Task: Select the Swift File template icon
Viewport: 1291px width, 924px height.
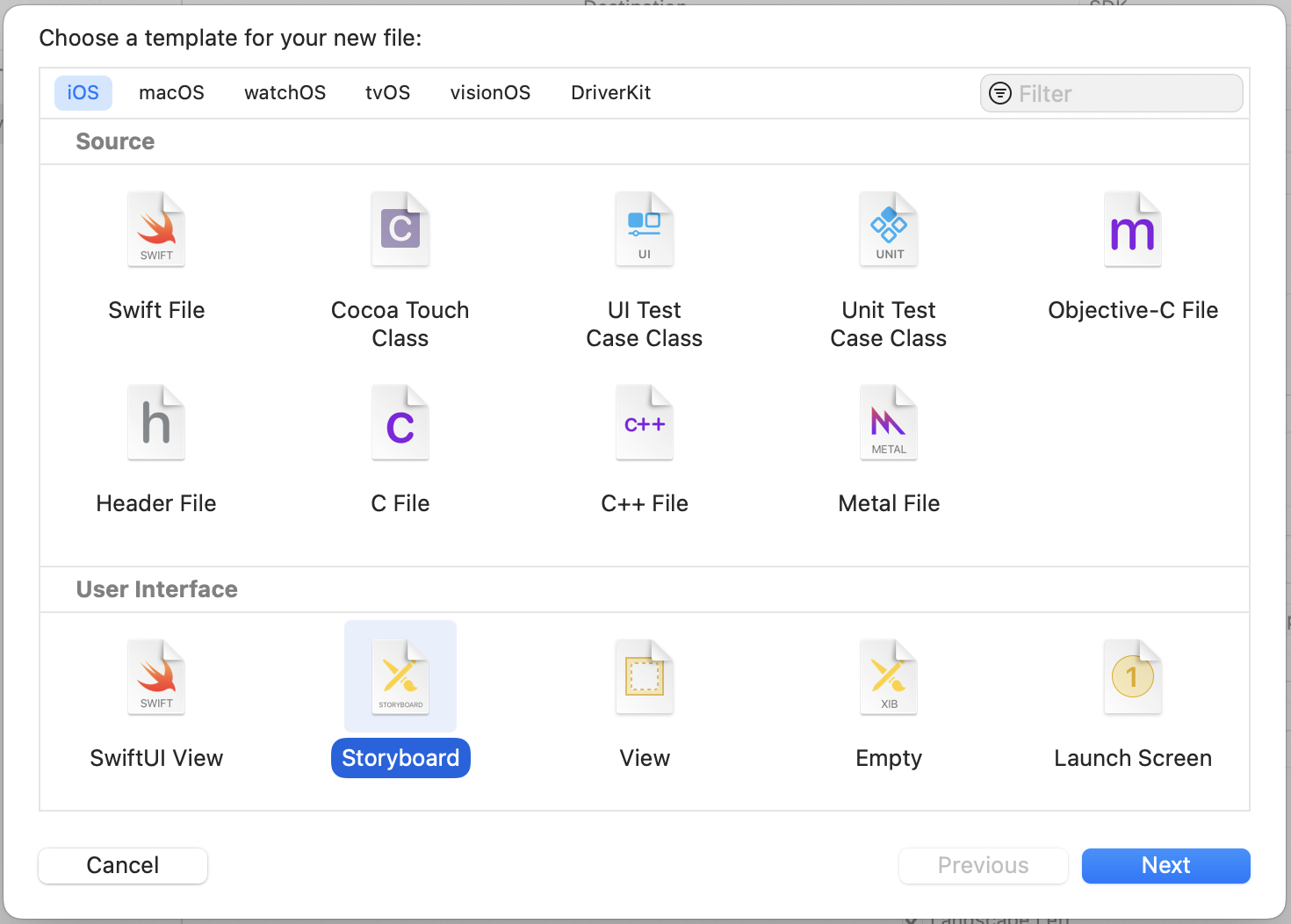Action: point(156,230)
